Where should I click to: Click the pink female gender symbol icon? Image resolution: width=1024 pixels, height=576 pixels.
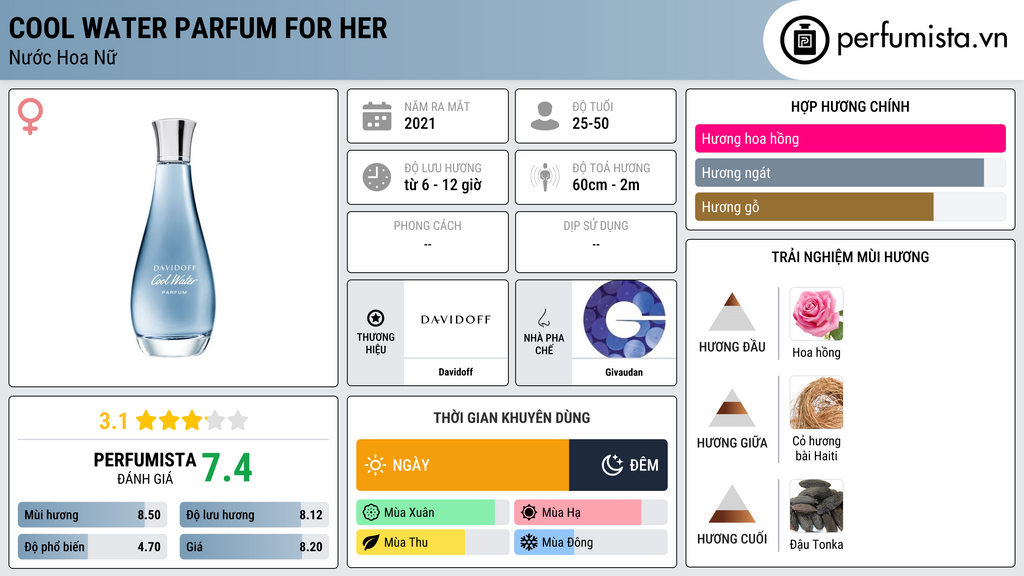(30, 116)
